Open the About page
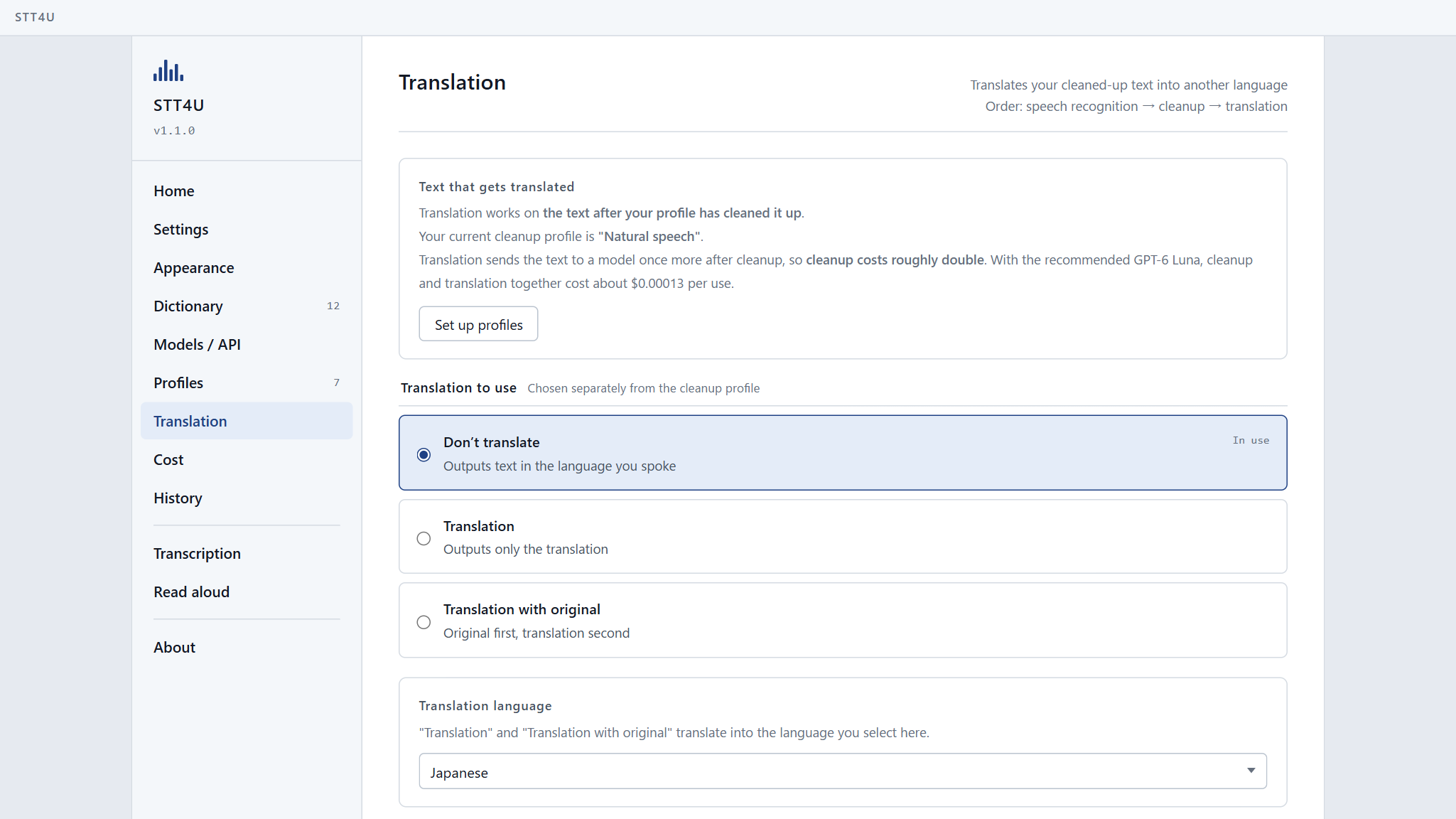Viewport: 1456px width, 819px height. click(247, 647)
